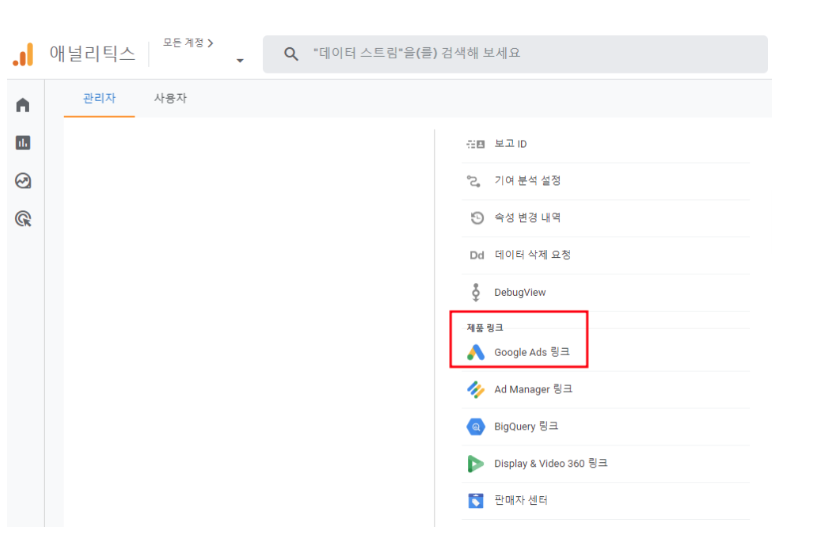Switch to the 사용자 tab
This screenshot has height=533, width=835.
[170, 98]
